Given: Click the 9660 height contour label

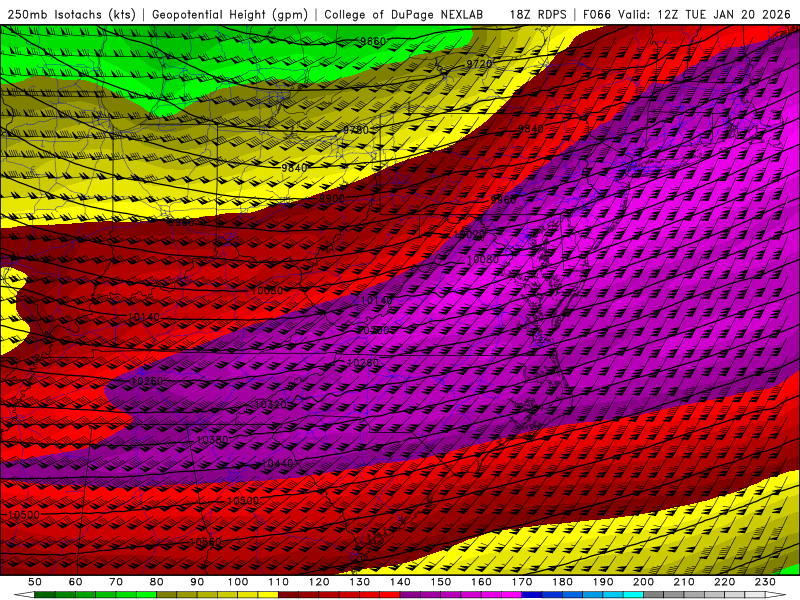Looking at the screenshot, I should pos(373,41).
